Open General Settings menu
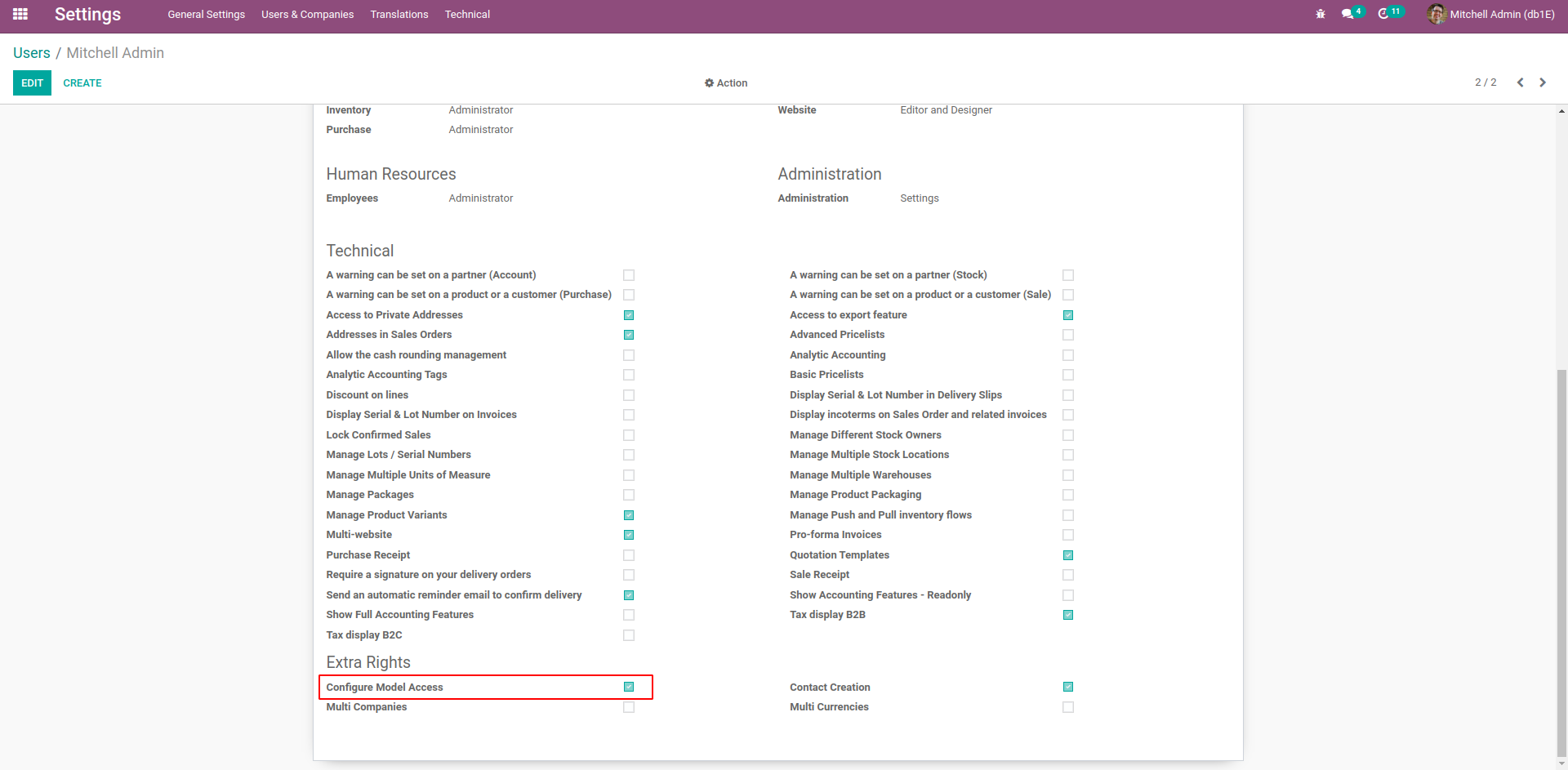The height and width of the screenshot is (770, 1568). (207, 15)
